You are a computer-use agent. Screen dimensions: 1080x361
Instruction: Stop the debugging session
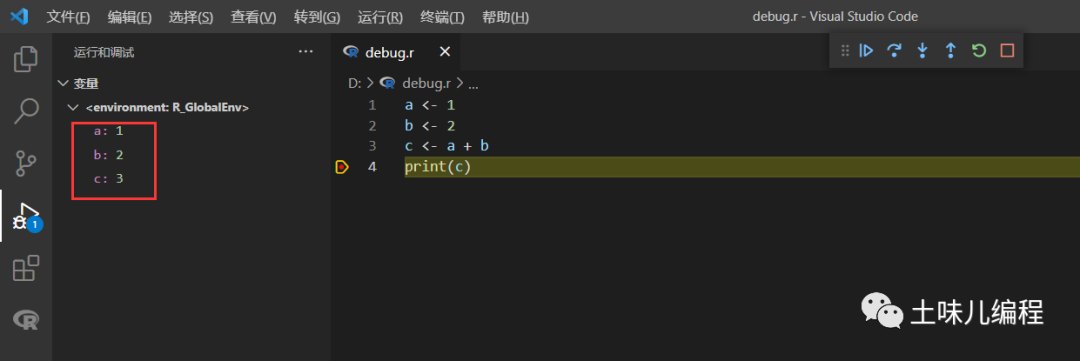coord(1007,50)
